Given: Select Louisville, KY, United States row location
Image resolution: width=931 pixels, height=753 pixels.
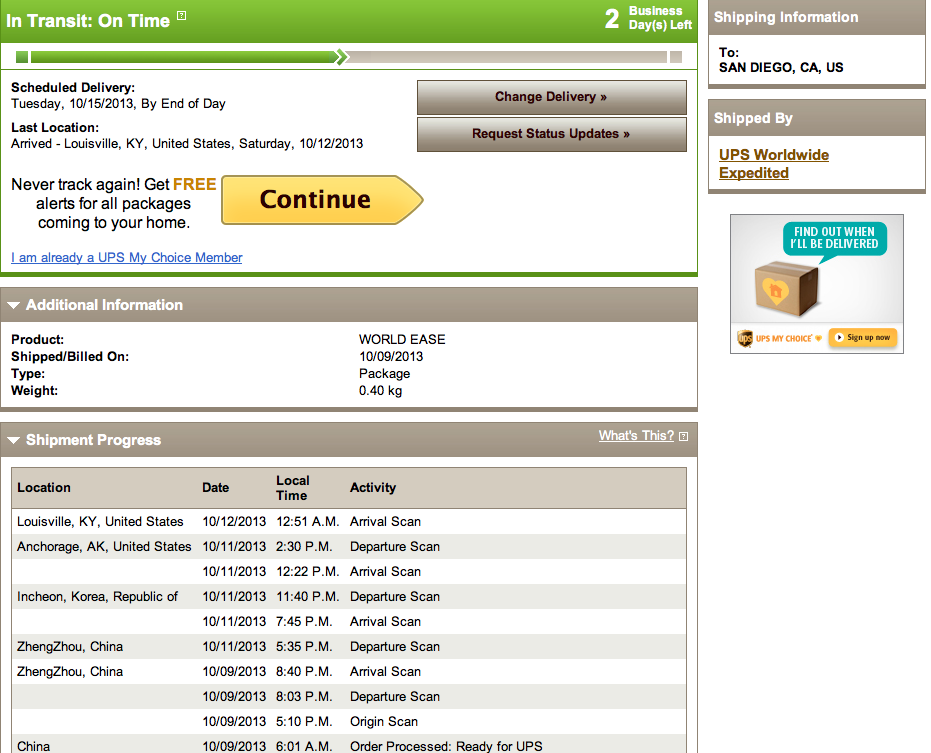Looking at the screenshot, I should pos(100,521).
